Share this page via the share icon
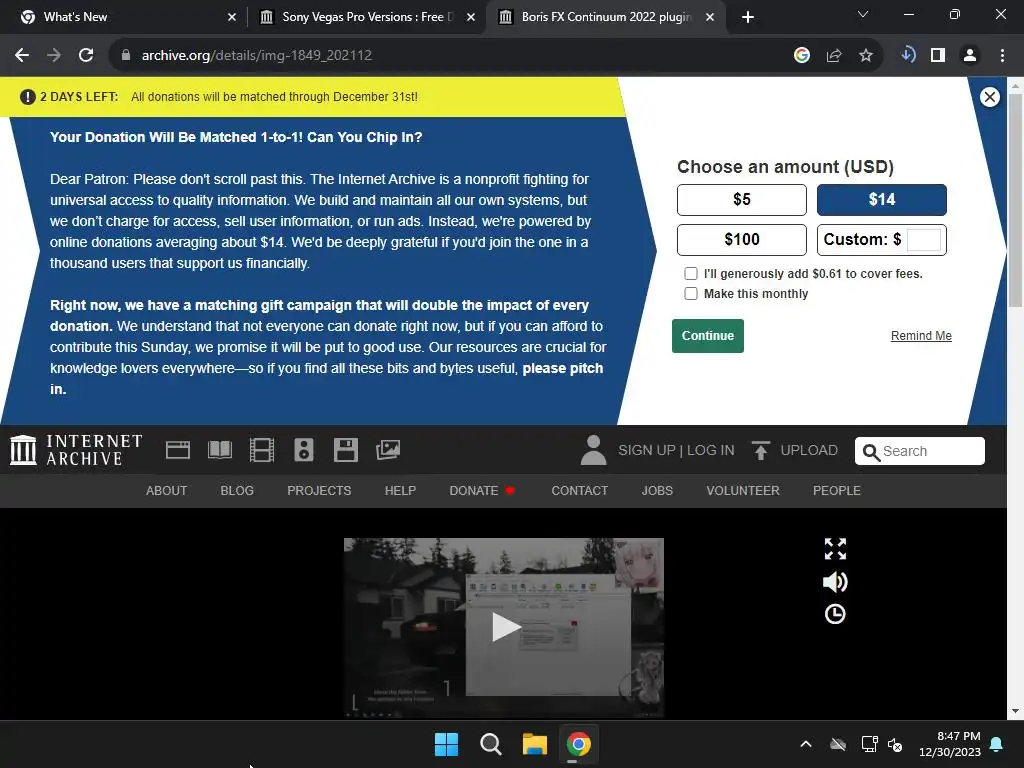 pos(833,56)
